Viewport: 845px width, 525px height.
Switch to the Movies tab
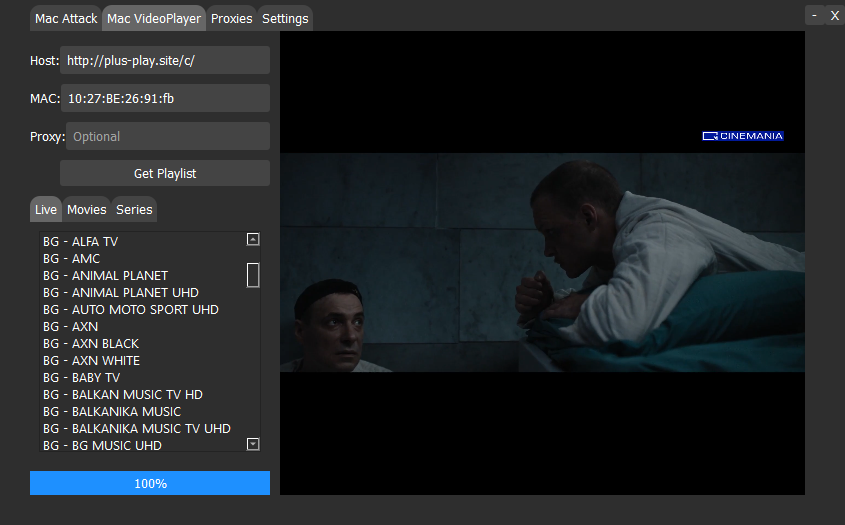[x=86, y=210]
